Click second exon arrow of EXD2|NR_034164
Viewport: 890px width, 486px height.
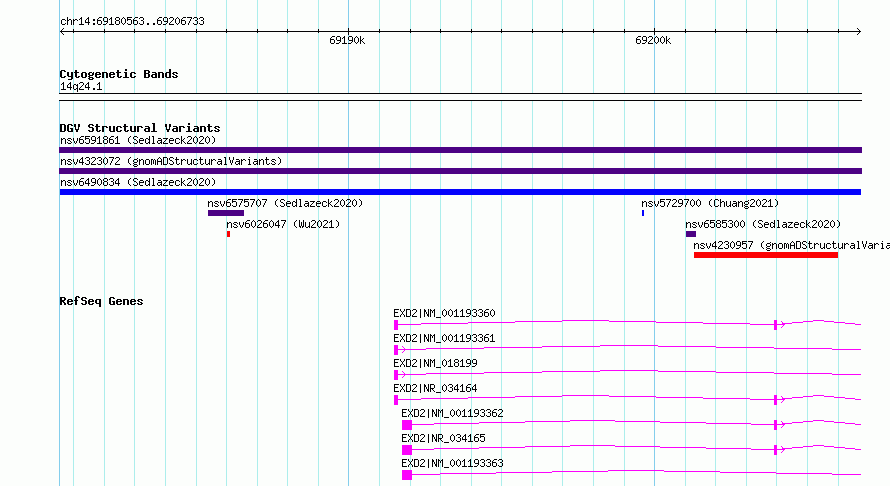[779, 400]
